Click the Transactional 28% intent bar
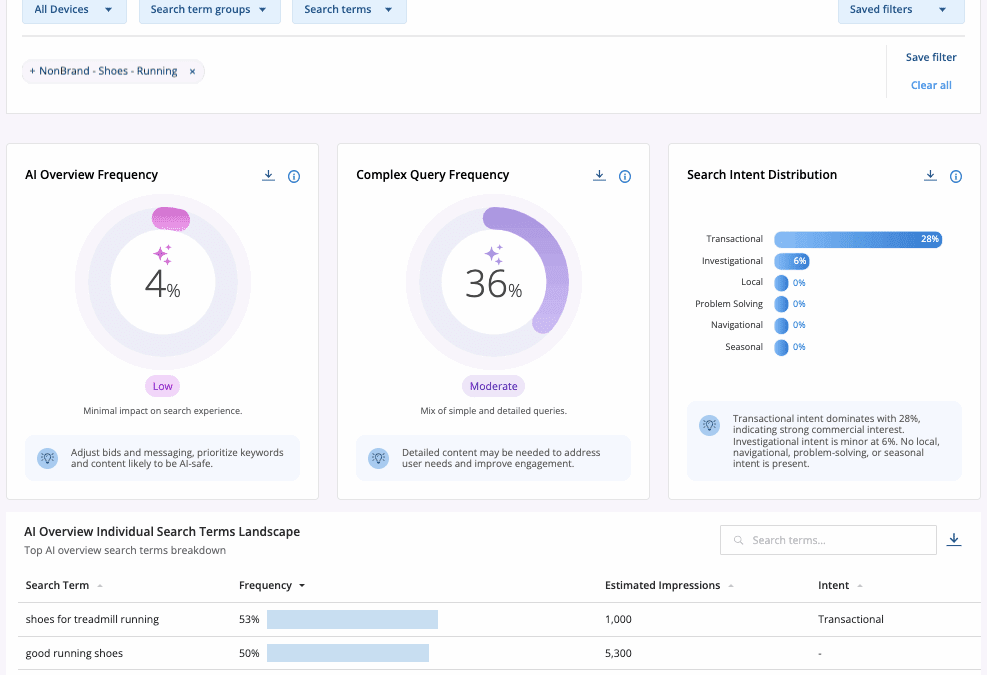This screenshot has width=987, height=675. [x=857, y=240]
